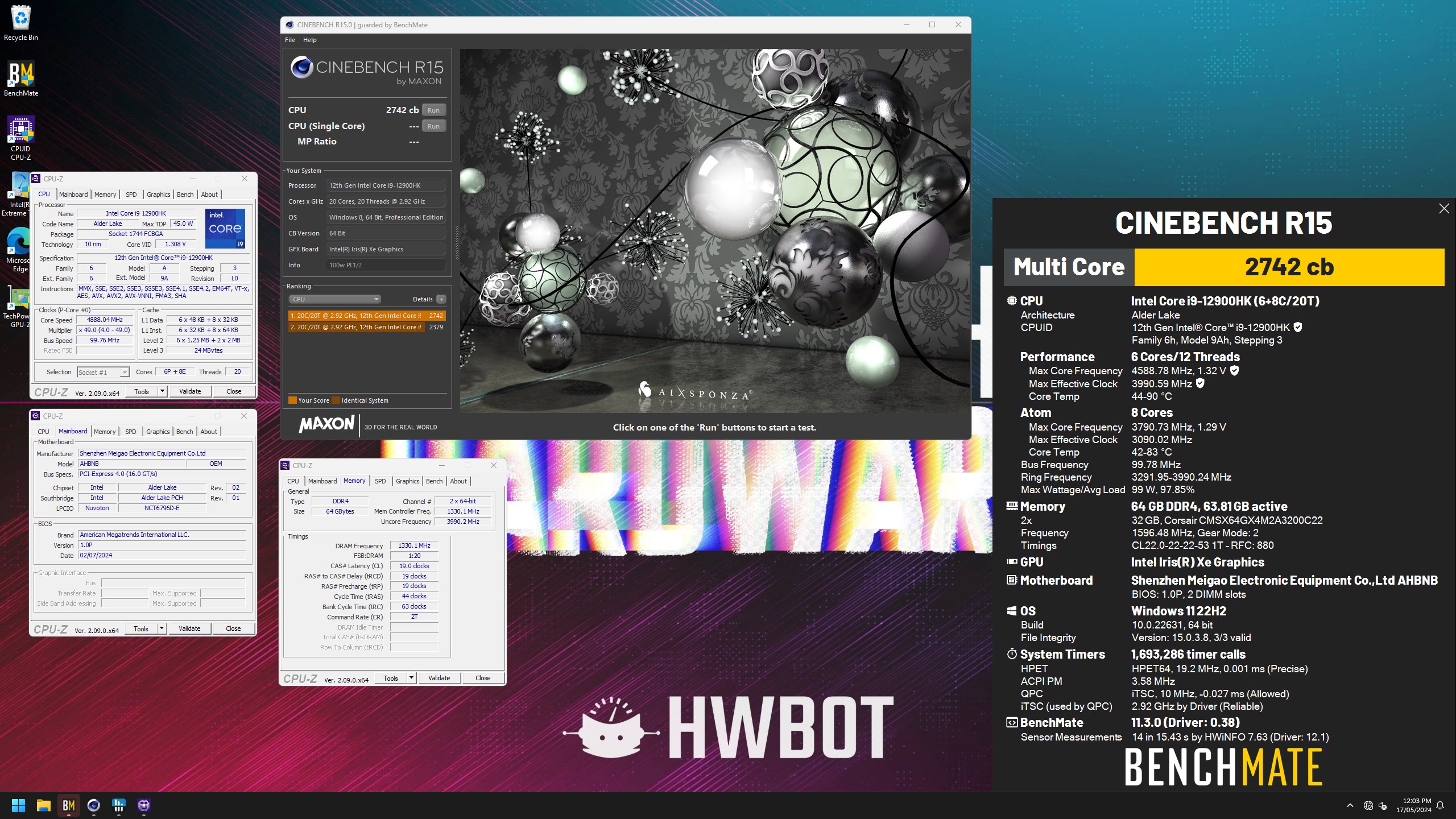Click Tools in CPU-Z CPU window
This screenshot has height=819, width=1456.
point(142,391)
